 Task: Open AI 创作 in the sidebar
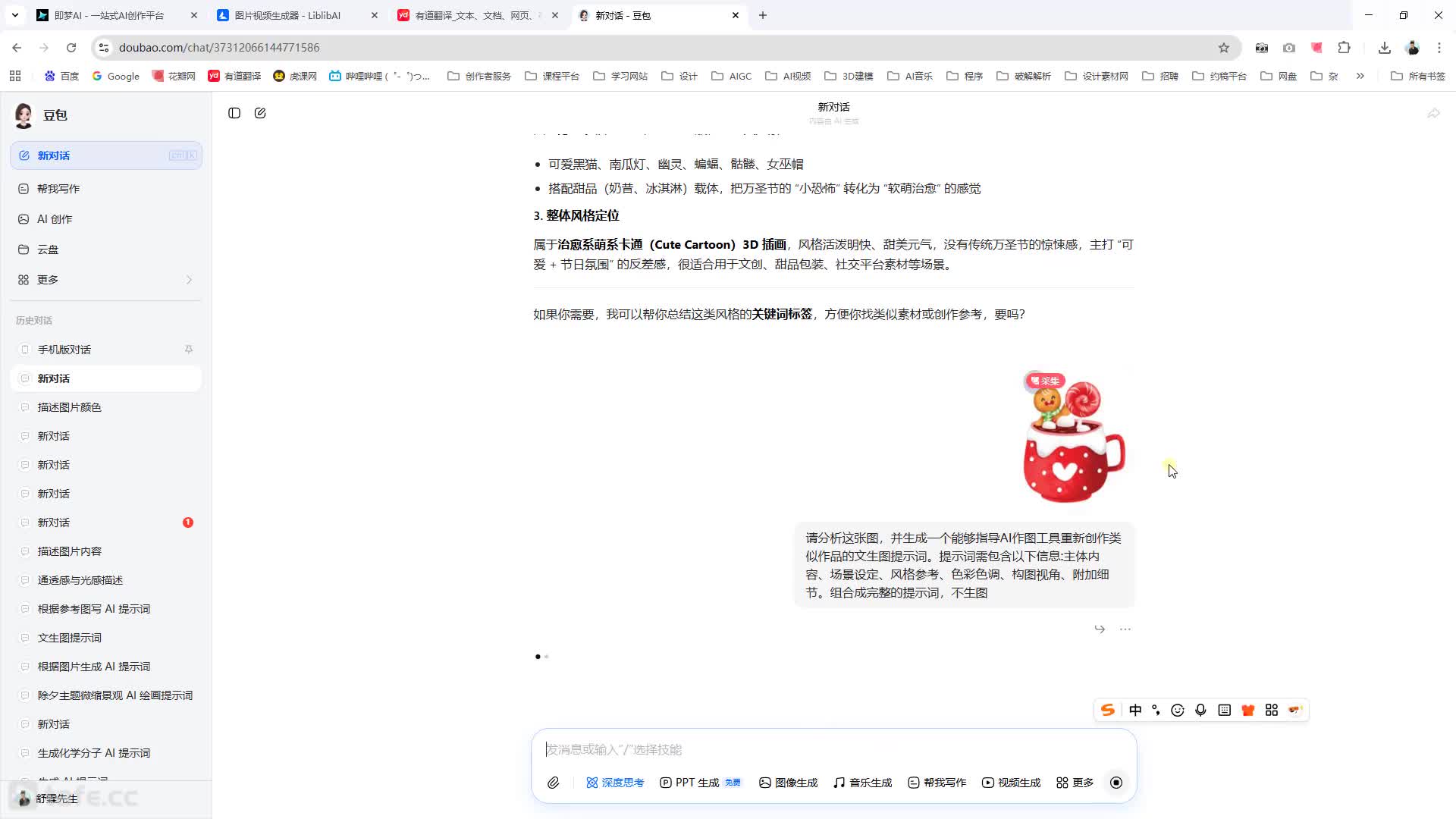point(106,219)
